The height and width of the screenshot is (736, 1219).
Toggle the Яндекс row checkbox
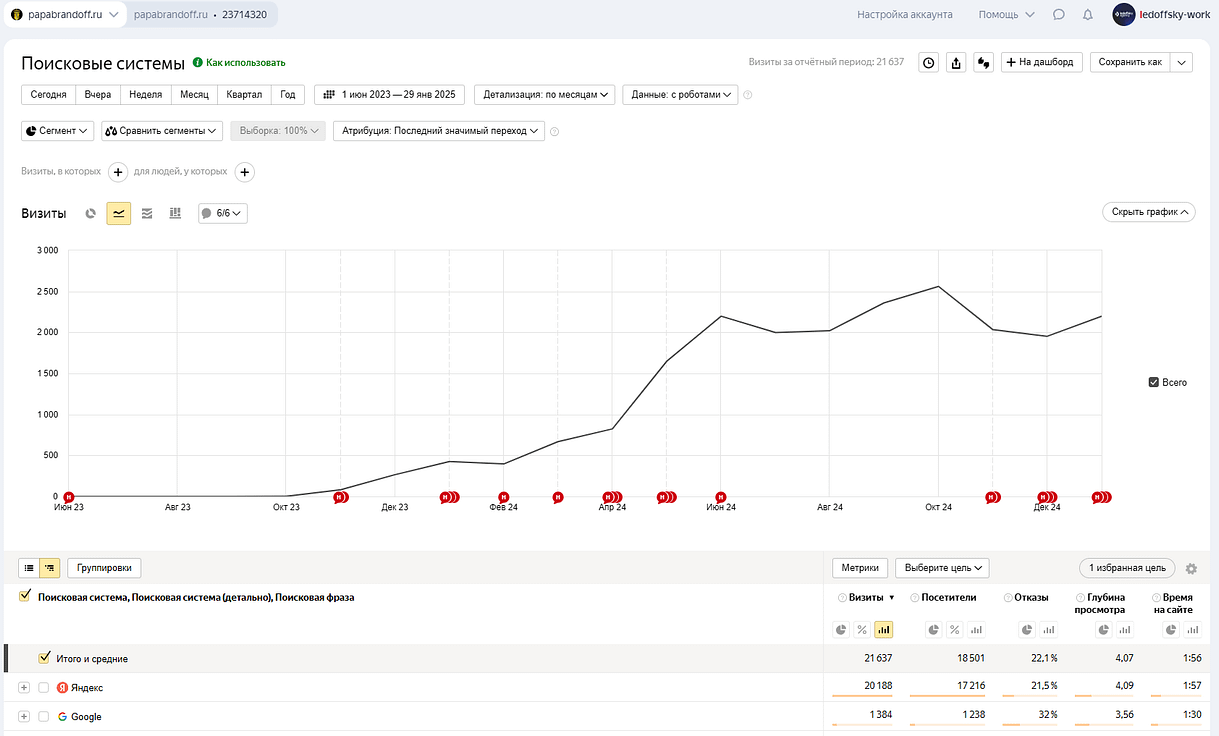pyautogui.click(x=43, y=688)
